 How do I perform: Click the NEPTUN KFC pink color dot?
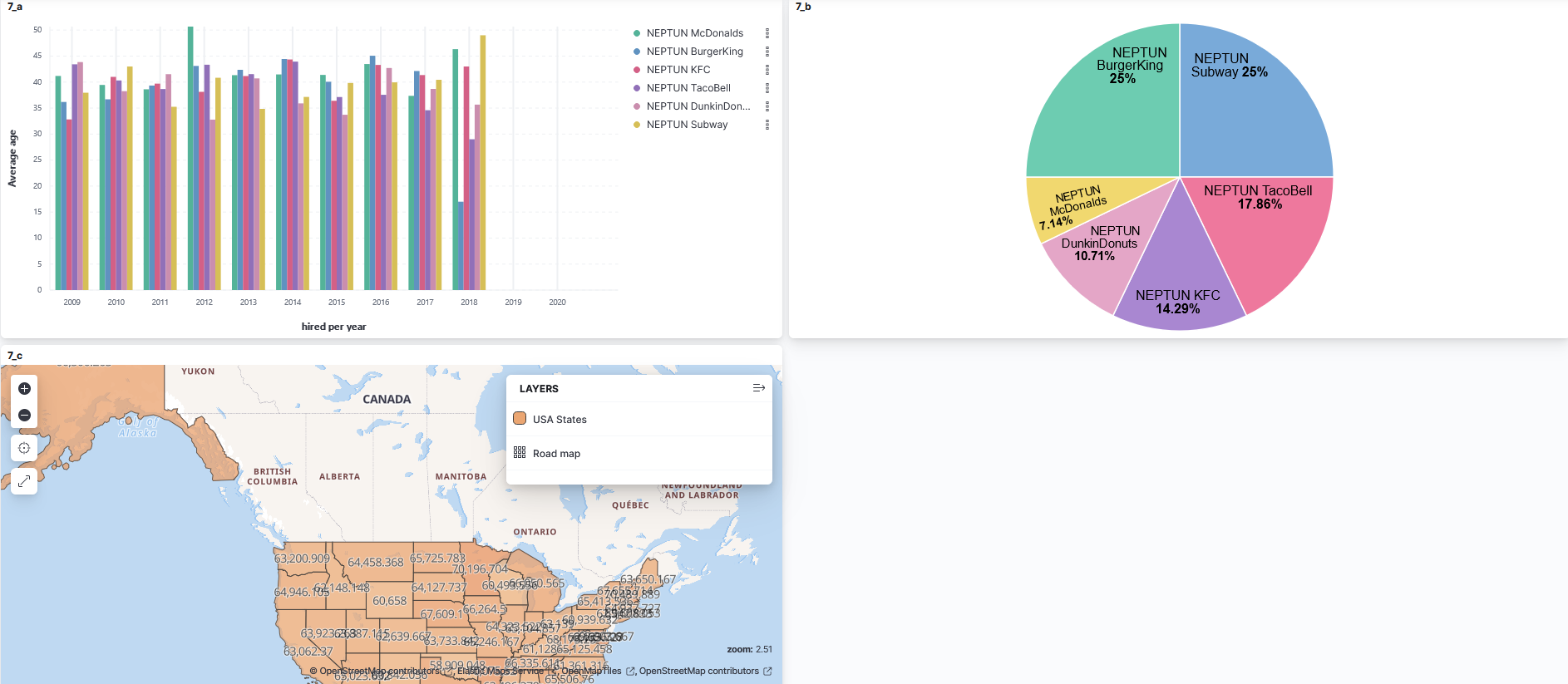click(x=637, y=70)
